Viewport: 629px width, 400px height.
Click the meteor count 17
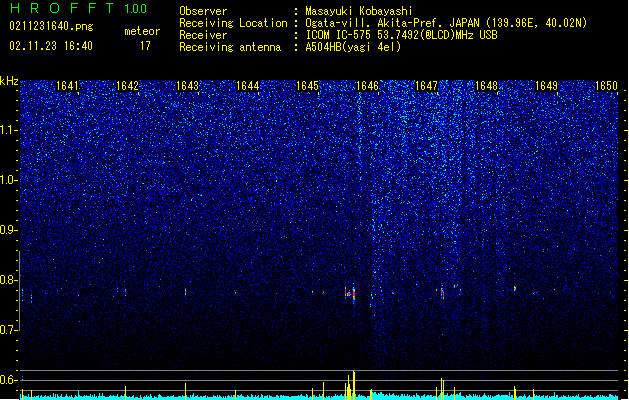click(x=145, y=46)
